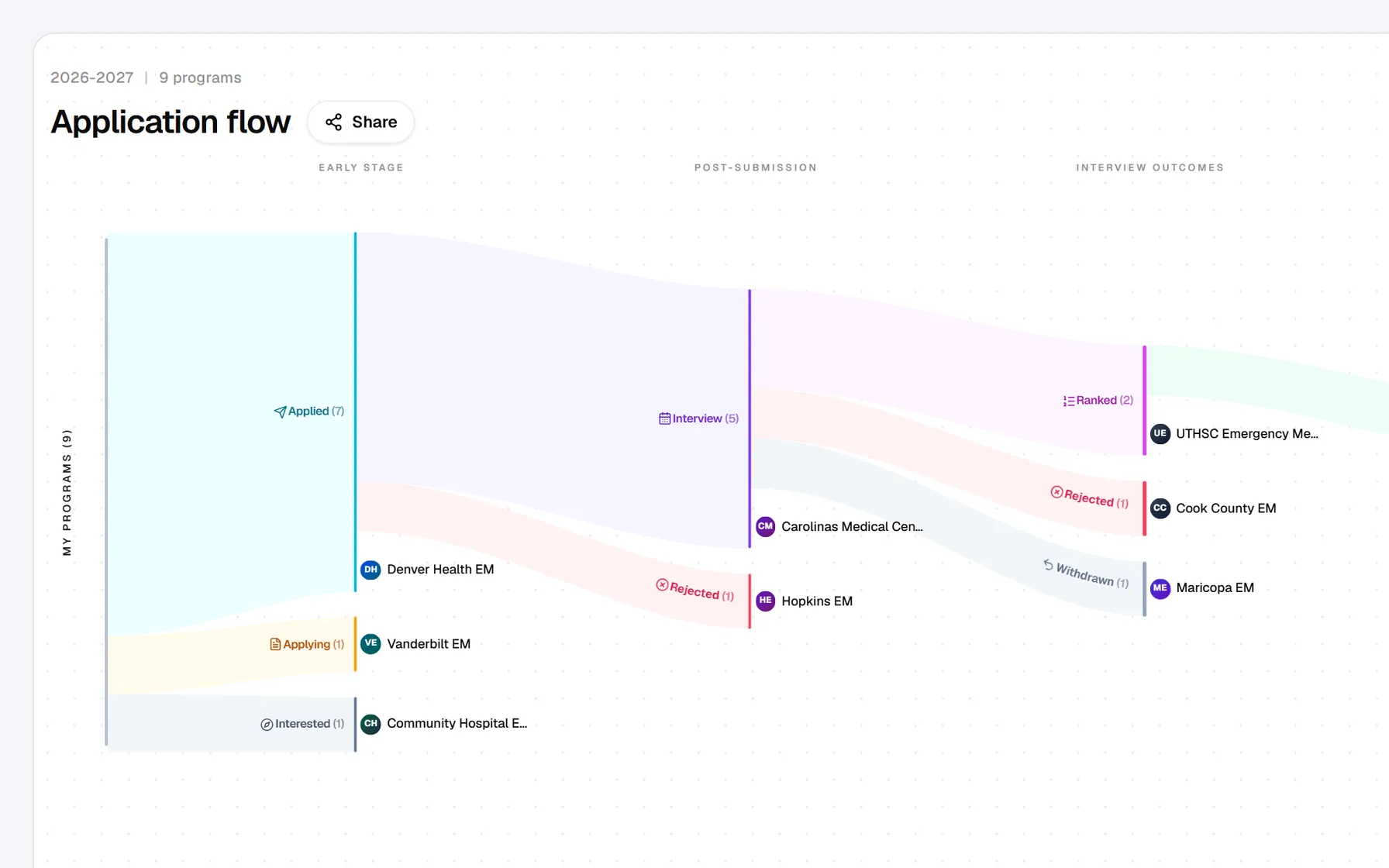The image size is (1389, 868).
Task: Select the Interview (5) stage label
Action: pos(705,418)
